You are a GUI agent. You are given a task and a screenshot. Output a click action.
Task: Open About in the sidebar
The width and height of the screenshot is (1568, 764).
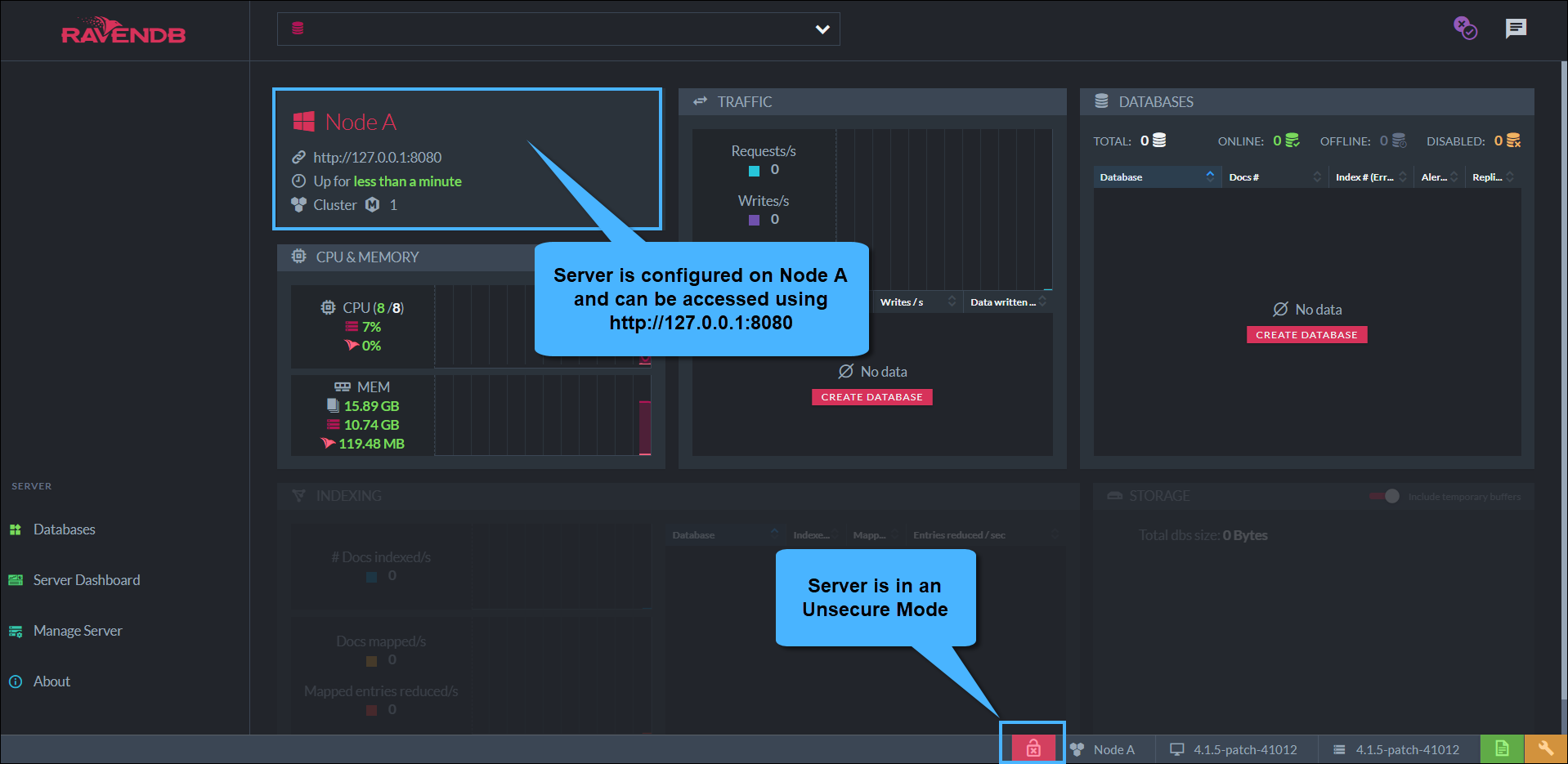(x=52, y=681)
